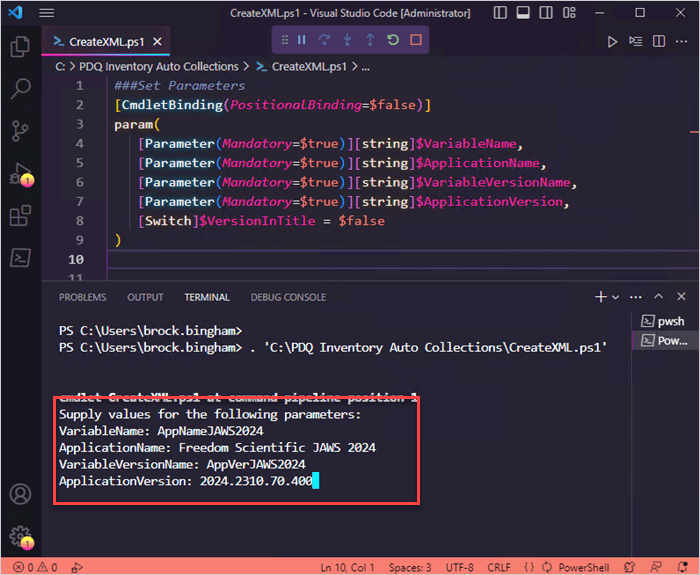
Task: Open terminal panel More Actions menu
Action: (x=636, y=297)
